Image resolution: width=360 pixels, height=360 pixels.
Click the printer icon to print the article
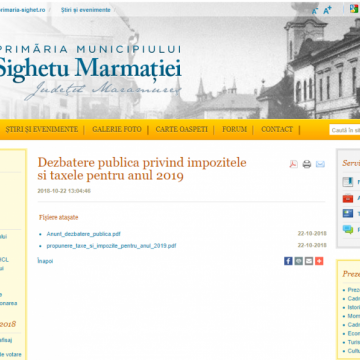click(x=307, y=164)
